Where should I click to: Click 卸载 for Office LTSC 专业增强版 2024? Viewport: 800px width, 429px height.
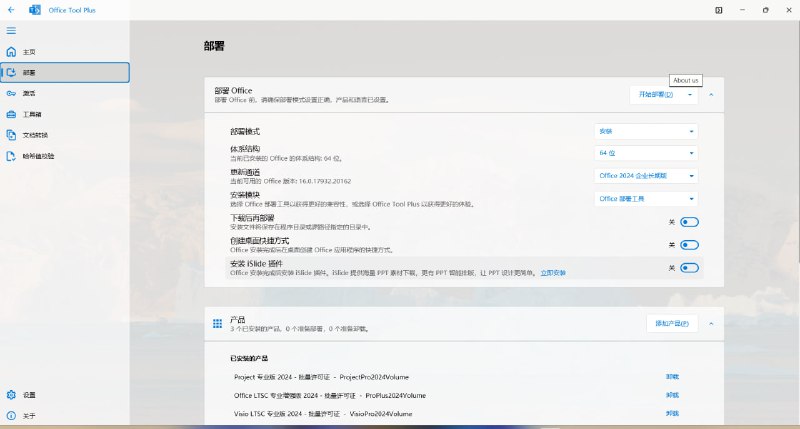tap(672, 395)
